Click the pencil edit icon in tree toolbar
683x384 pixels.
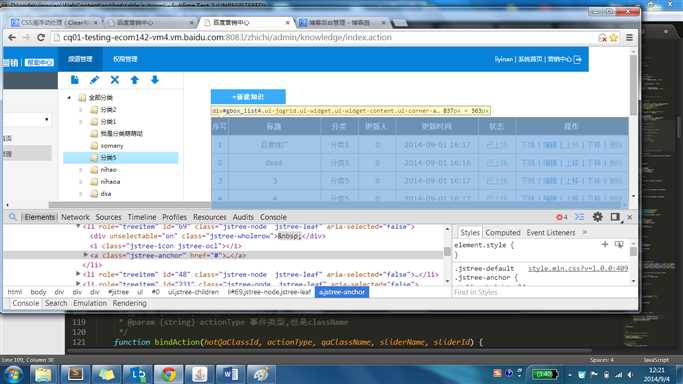(94, 80)
